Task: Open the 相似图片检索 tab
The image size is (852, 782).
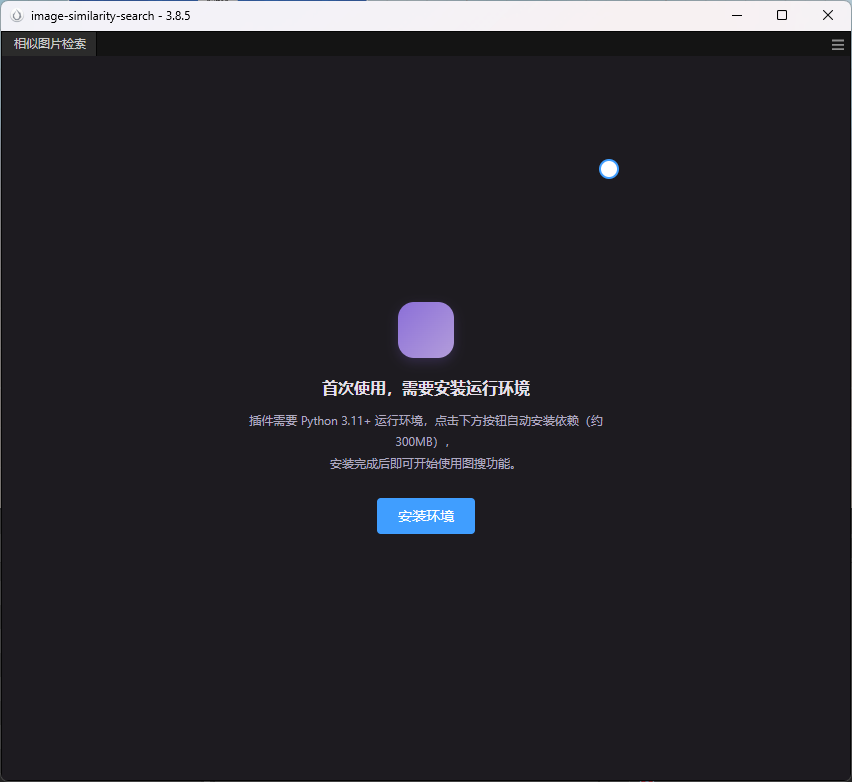Action: [49, 43]
